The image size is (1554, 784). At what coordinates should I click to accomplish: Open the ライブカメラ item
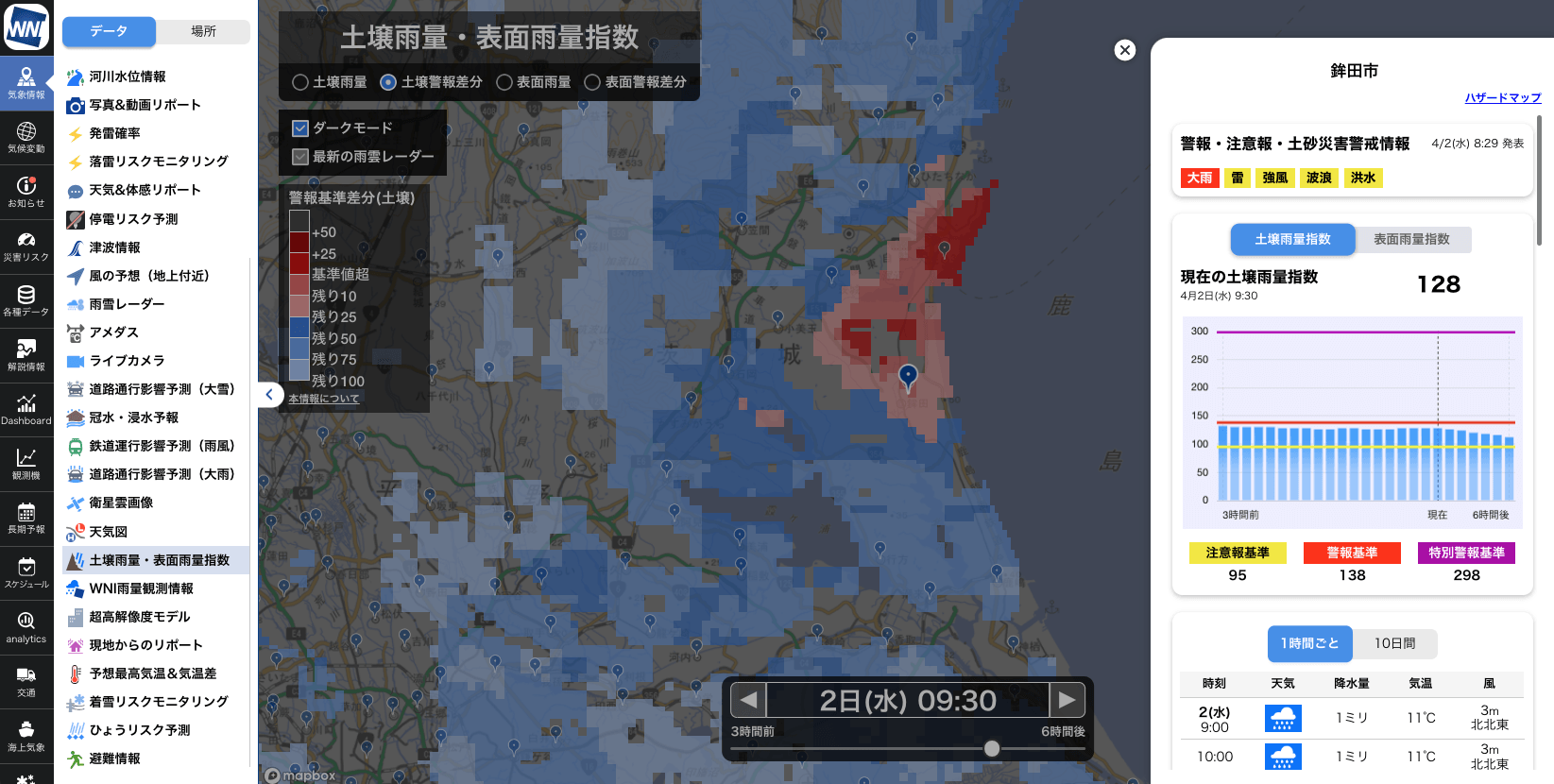pos(127,361)
